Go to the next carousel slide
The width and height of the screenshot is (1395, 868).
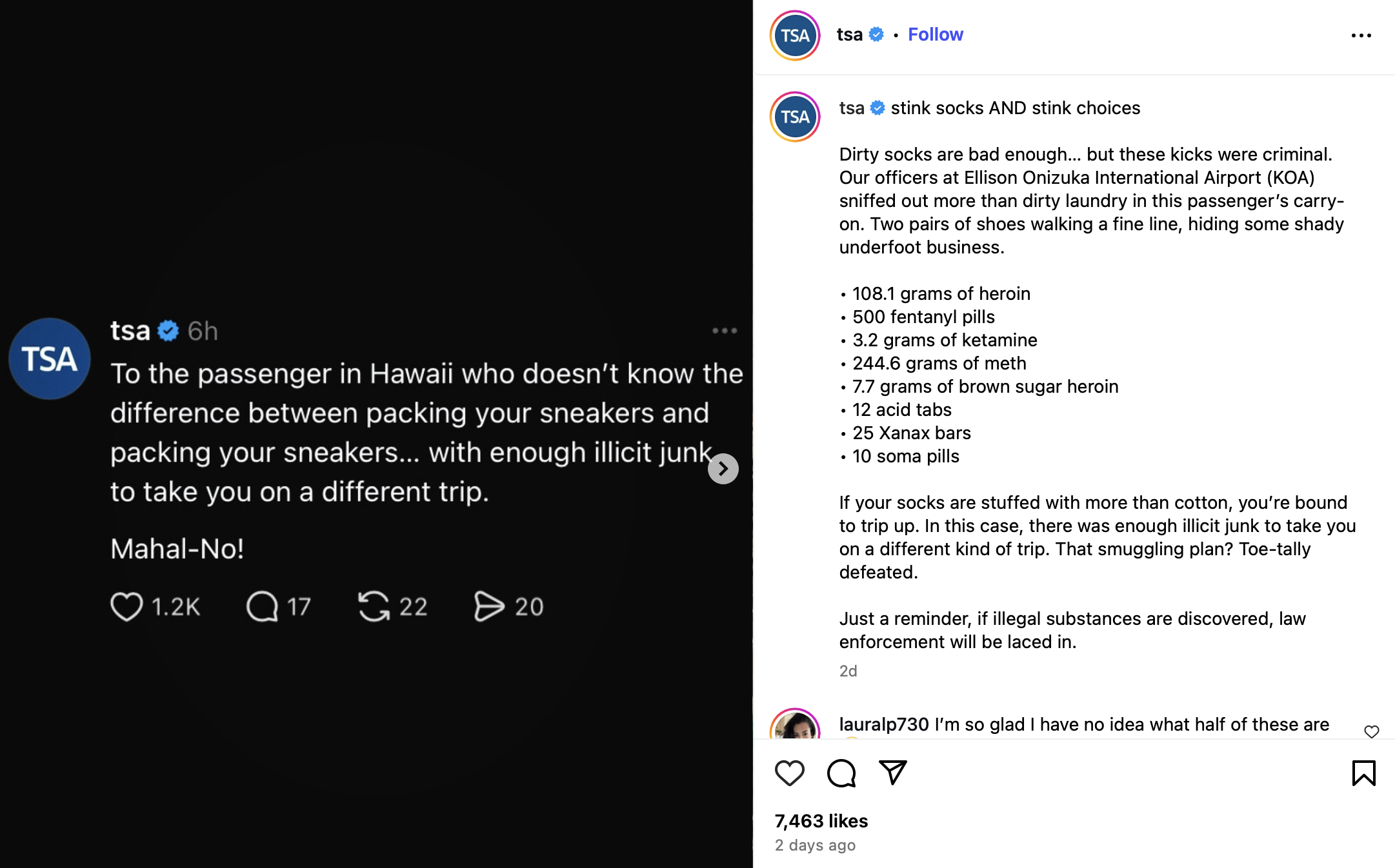723,469
